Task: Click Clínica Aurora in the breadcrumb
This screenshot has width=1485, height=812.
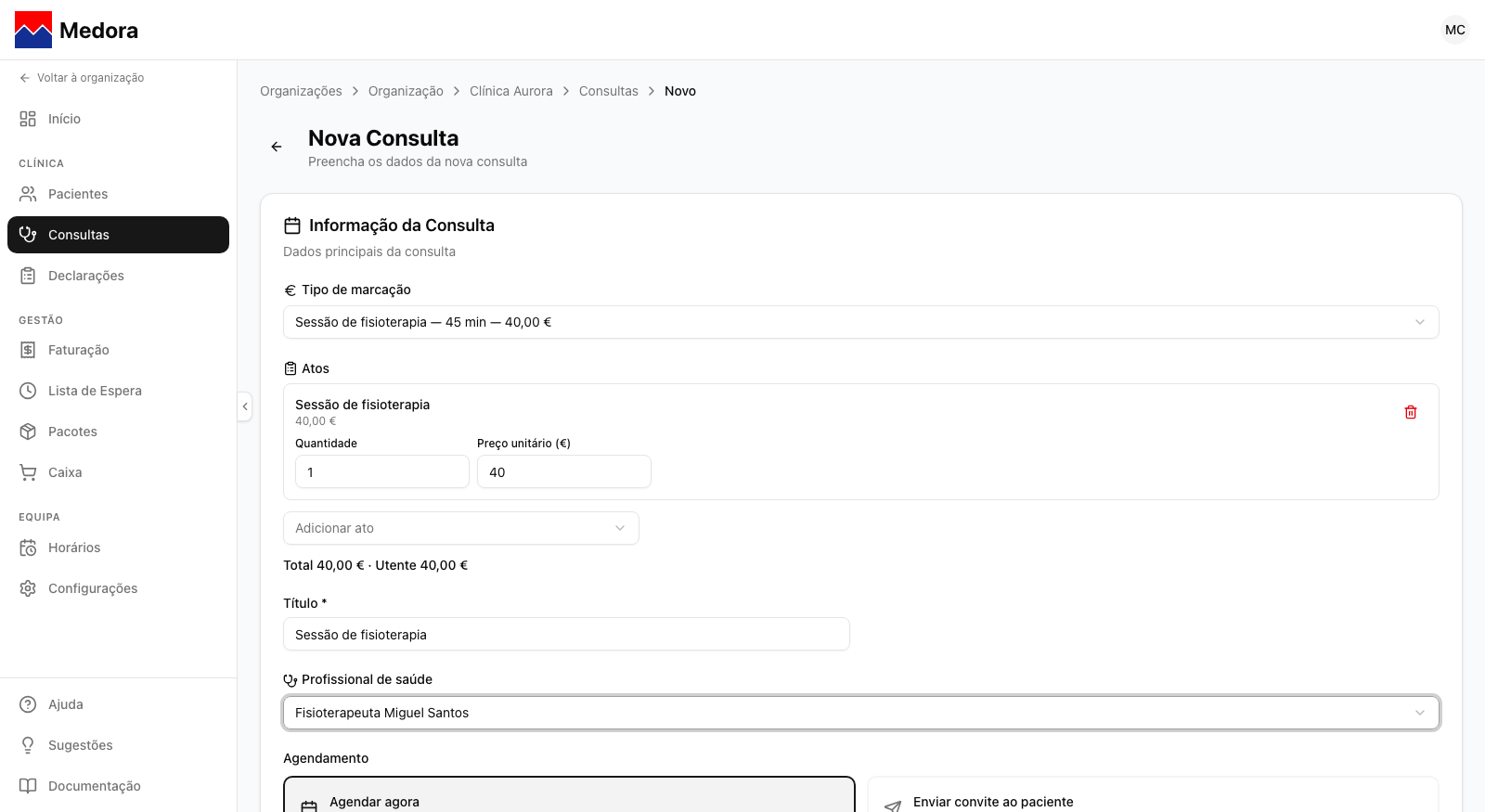Action: [x=511, y=91]
